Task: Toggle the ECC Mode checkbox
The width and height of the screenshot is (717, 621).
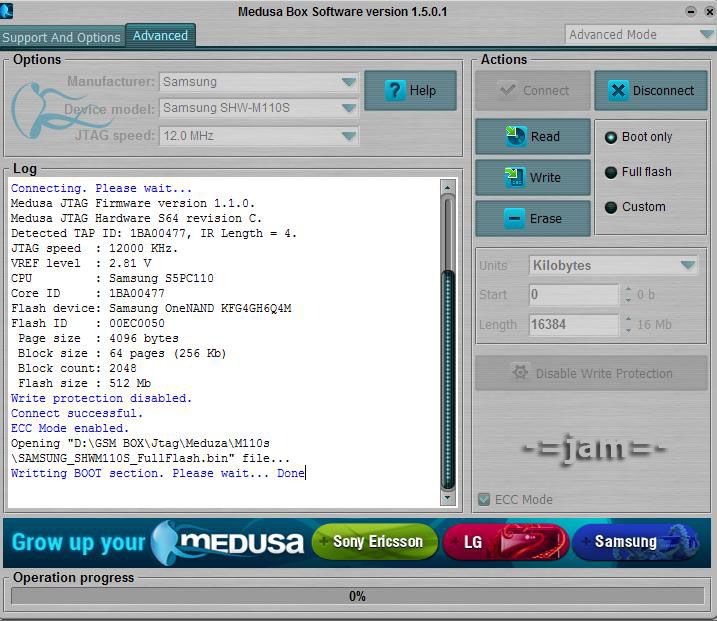Action: pos(484,499)
